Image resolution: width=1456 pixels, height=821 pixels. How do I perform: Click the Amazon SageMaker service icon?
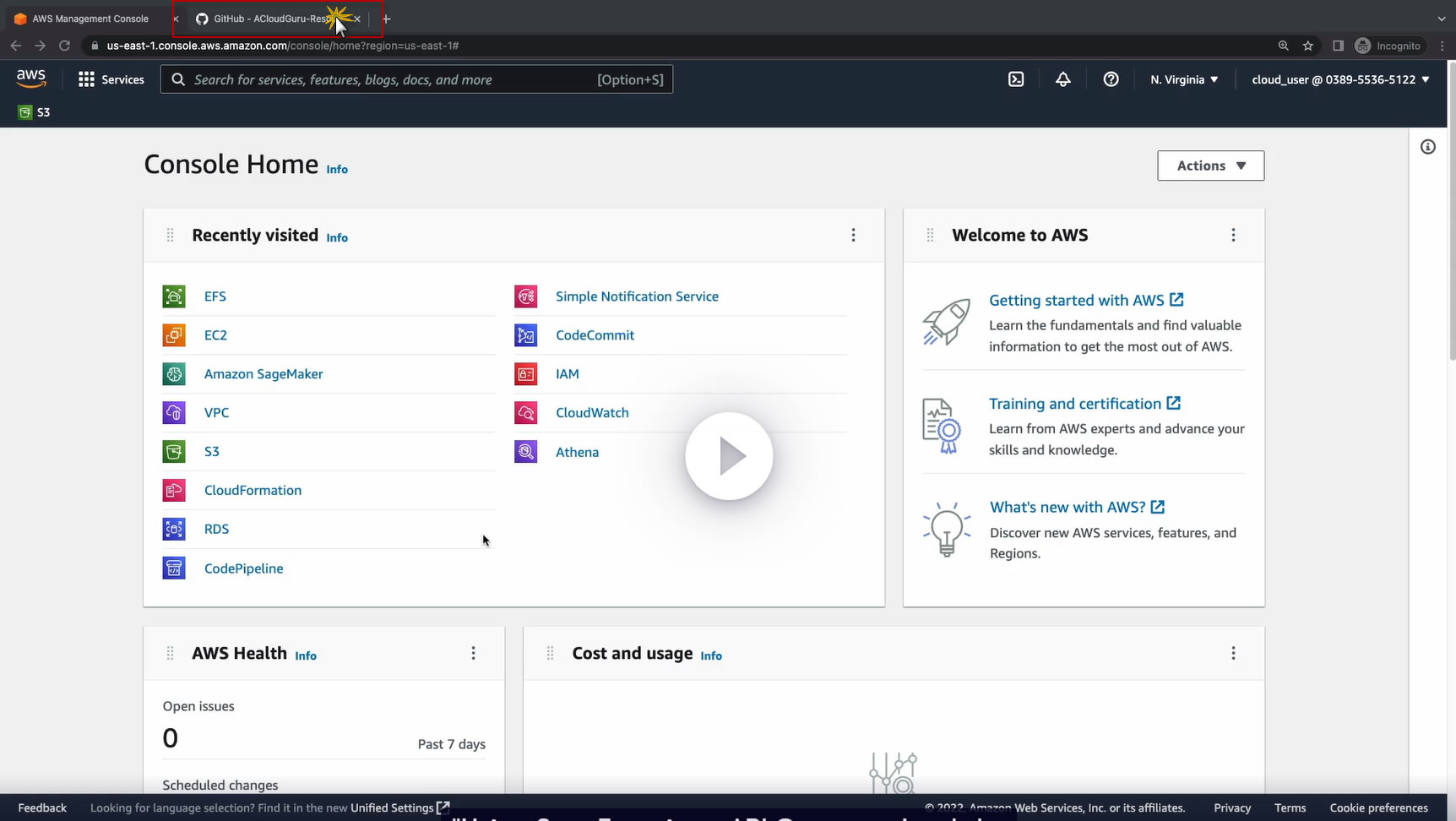(174, 373)
